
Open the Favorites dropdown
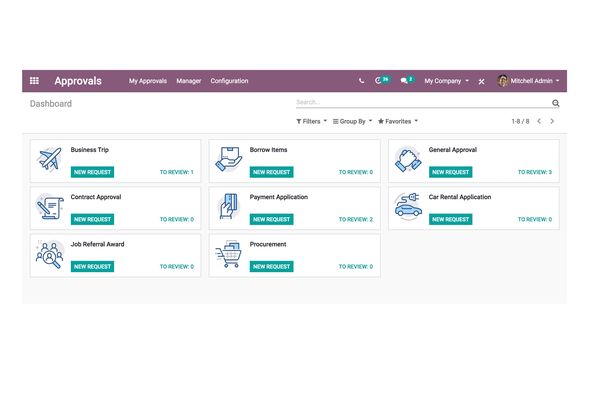coord(398,121)
